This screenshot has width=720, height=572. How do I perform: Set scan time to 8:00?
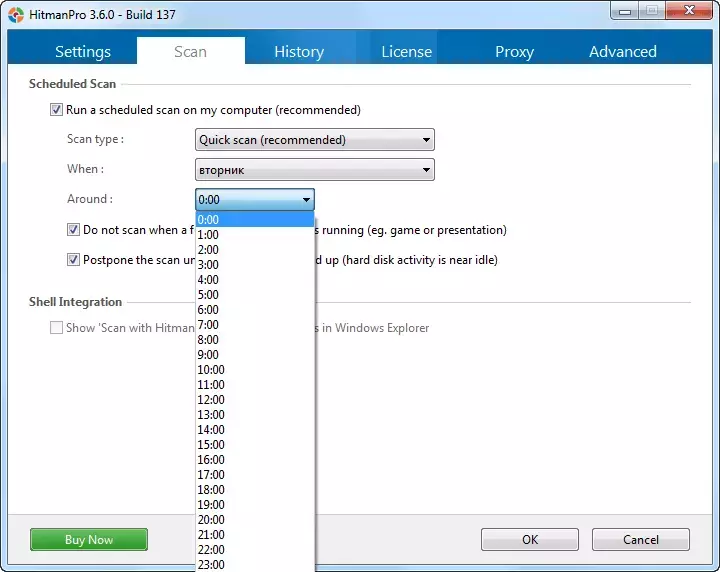(x=255, y=340)
